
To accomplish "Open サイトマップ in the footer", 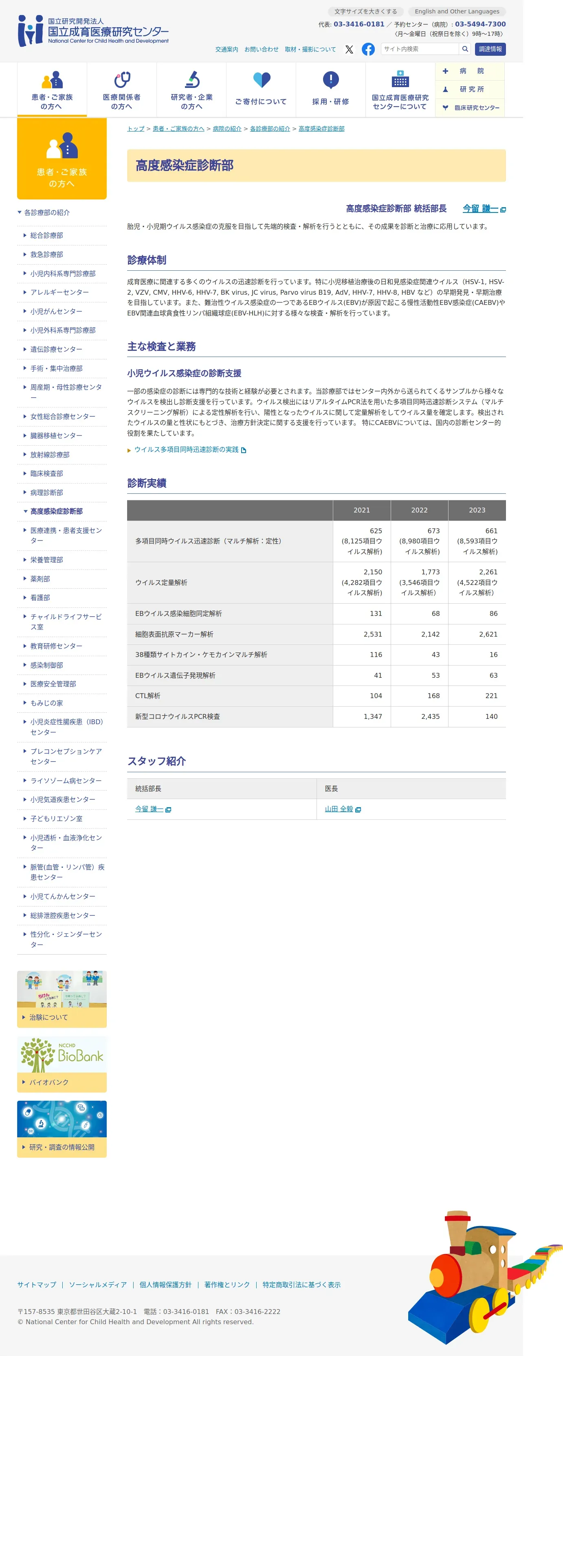I will (37, 1285).
